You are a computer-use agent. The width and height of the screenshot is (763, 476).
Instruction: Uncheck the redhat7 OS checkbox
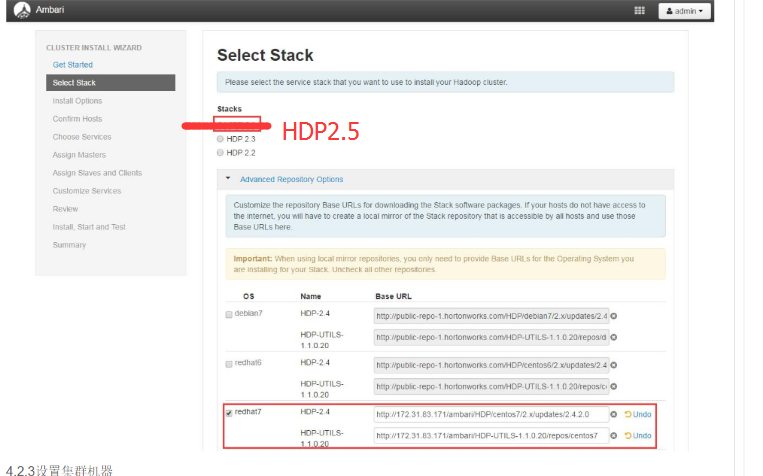(229, 413)
